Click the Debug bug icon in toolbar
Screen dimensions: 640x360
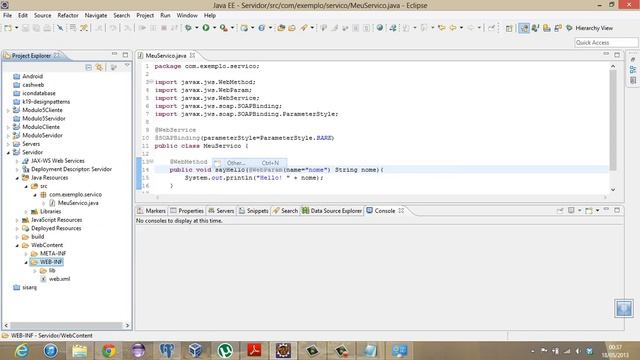pyautogui.click(x=188, y=28)
